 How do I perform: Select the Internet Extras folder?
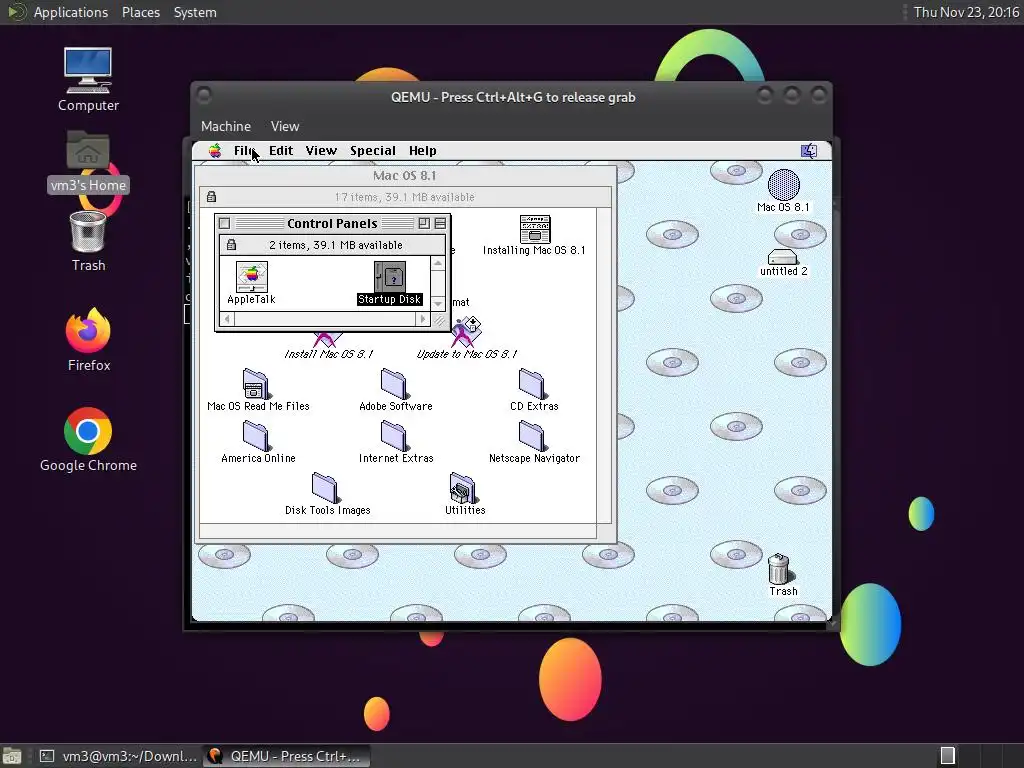394,436
